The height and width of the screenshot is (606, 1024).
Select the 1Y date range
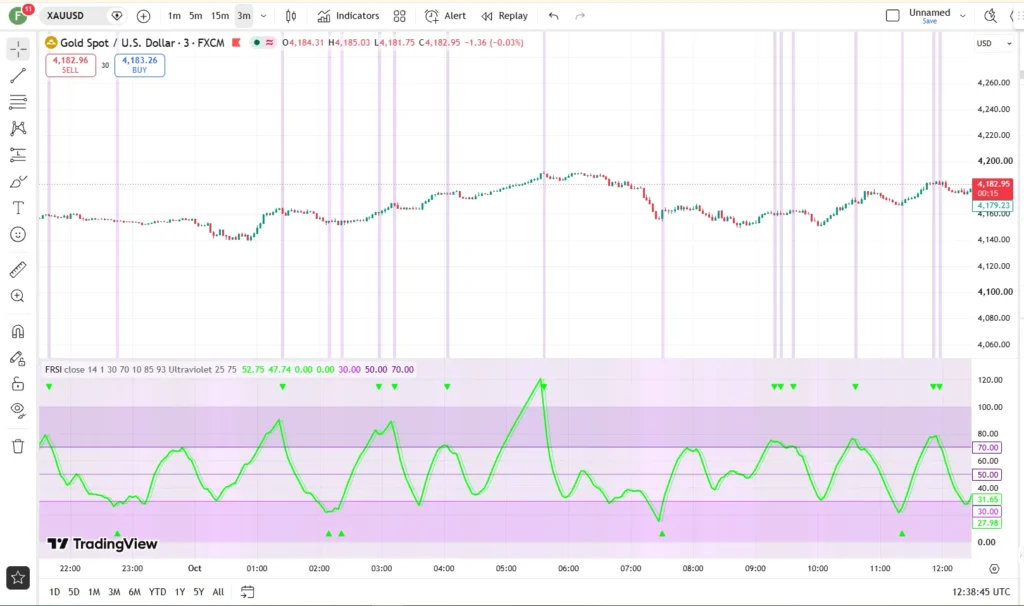coord(180,592)
